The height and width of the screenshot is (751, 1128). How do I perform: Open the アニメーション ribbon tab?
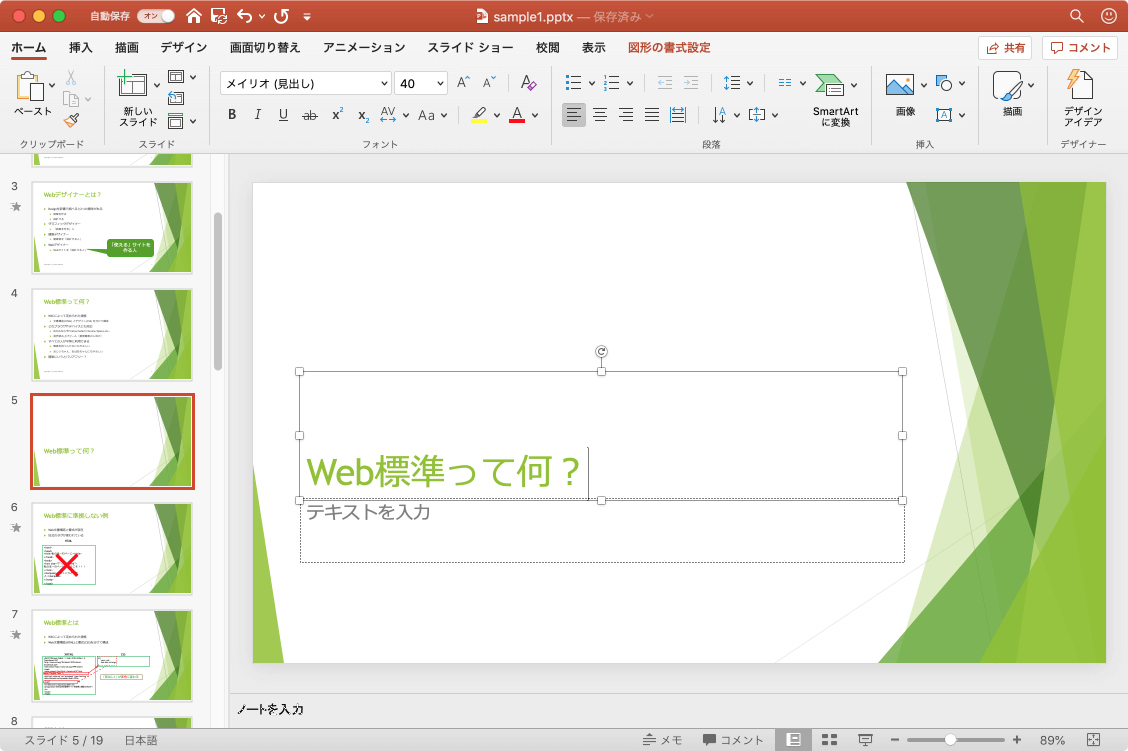pos(364,47)
